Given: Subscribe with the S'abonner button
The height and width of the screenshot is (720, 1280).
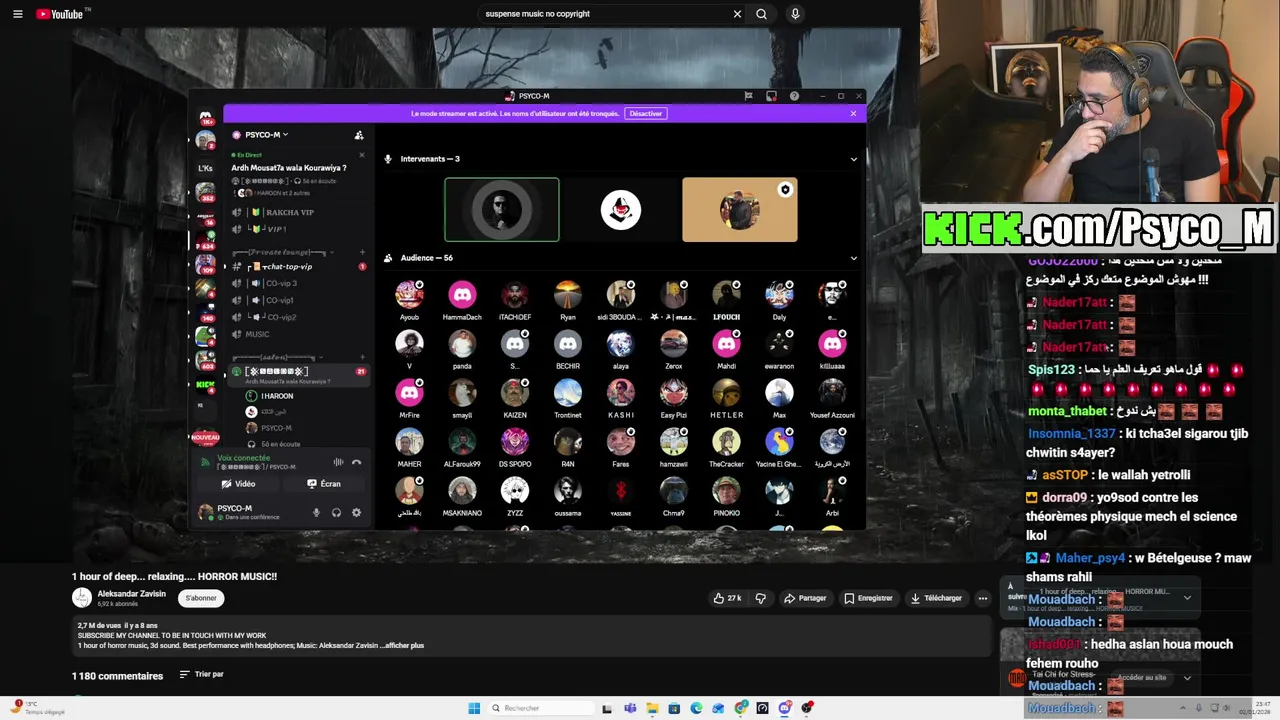Looking at the screenshot, I should coord(201,598).
